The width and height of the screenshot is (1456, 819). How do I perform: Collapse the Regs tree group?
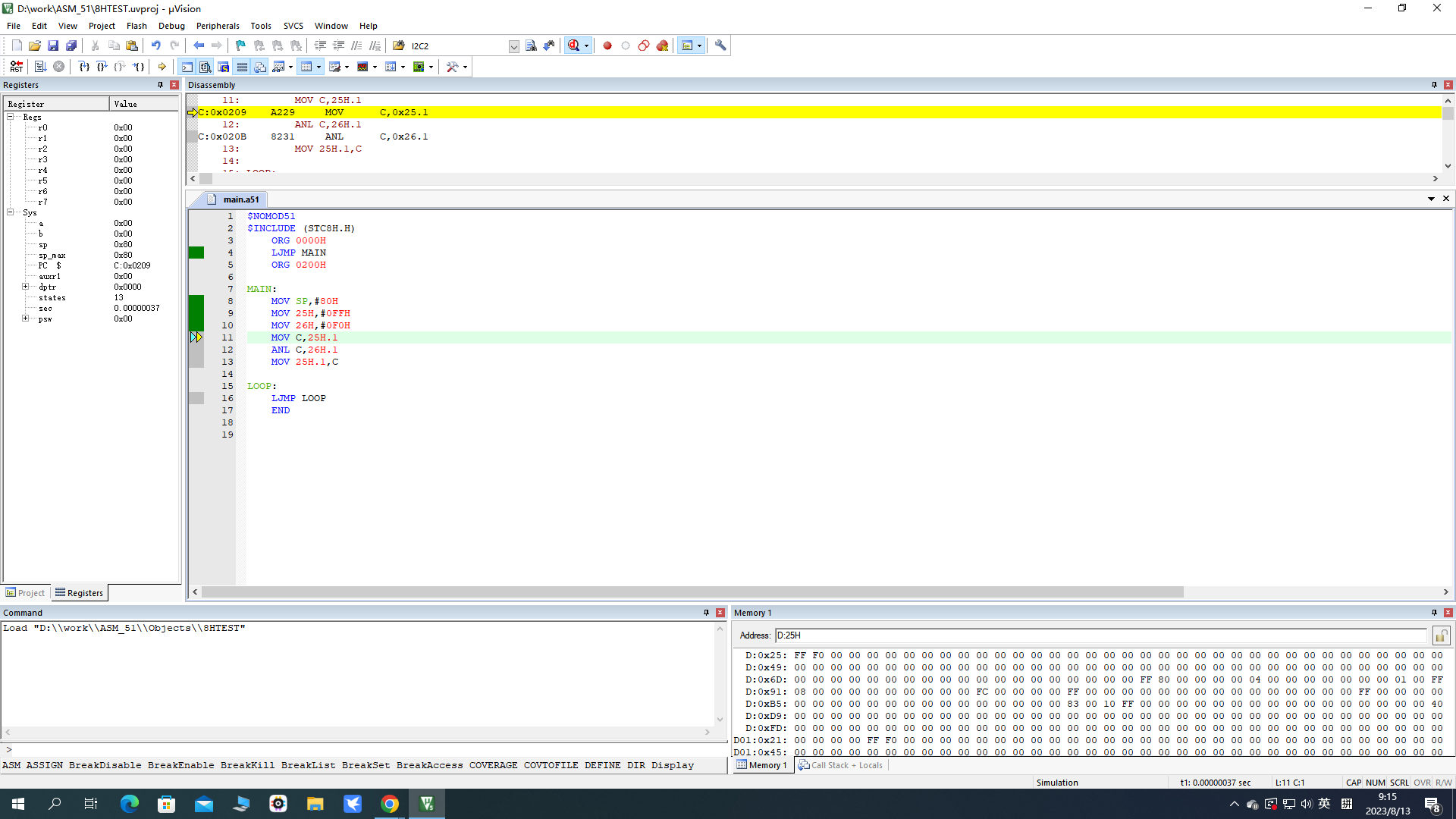coord(10,117)
